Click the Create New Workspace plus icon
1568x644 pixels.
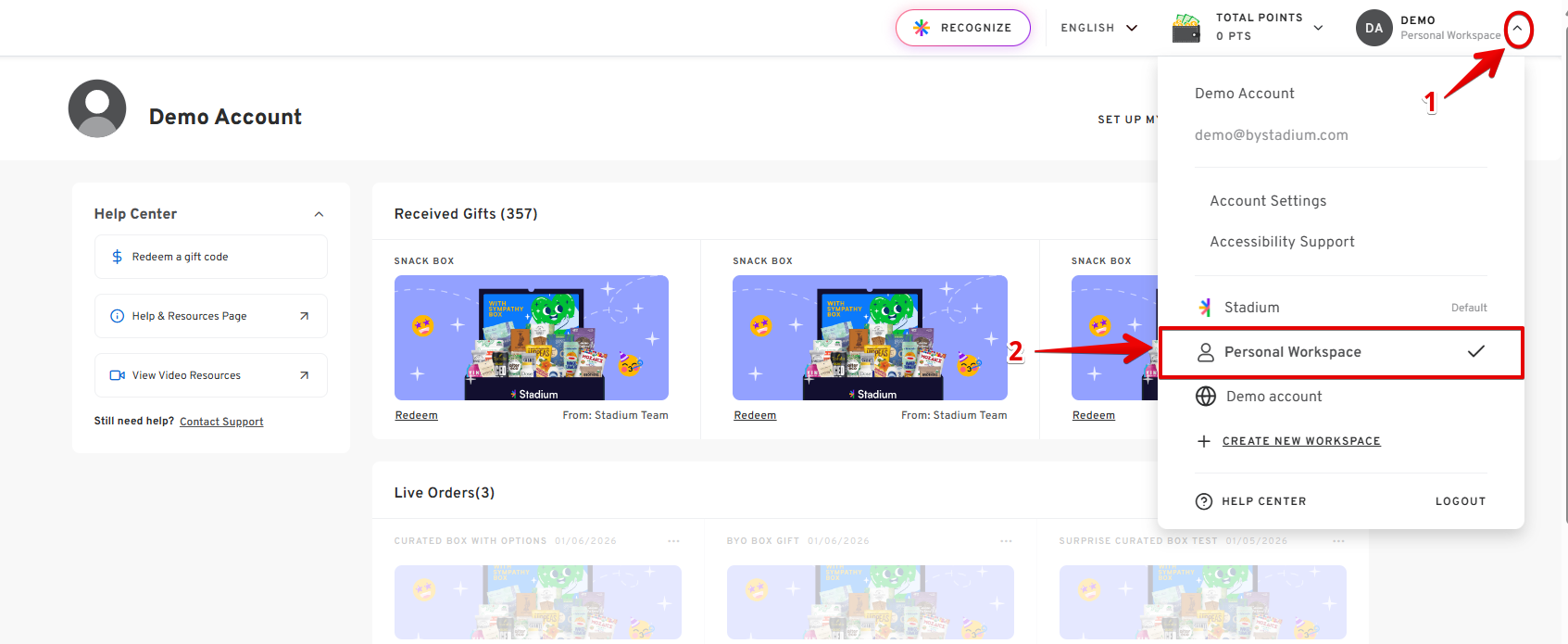point(1204,441)
